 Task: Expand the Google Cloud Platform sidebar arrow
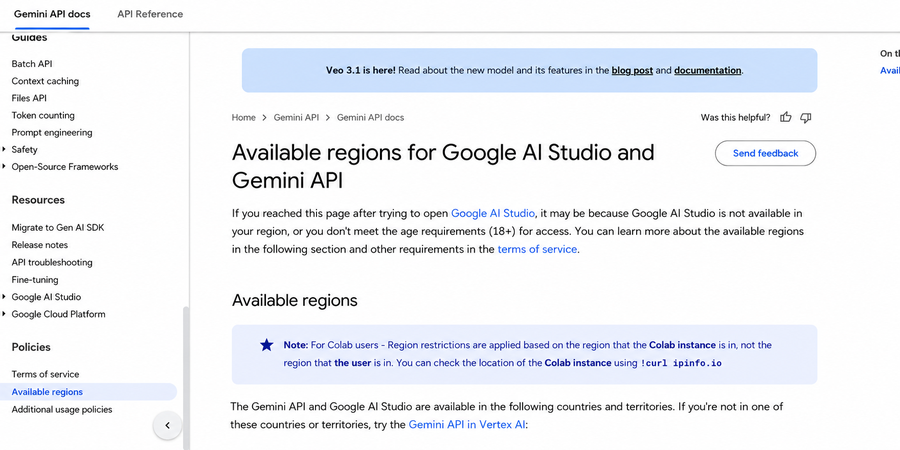5,314
